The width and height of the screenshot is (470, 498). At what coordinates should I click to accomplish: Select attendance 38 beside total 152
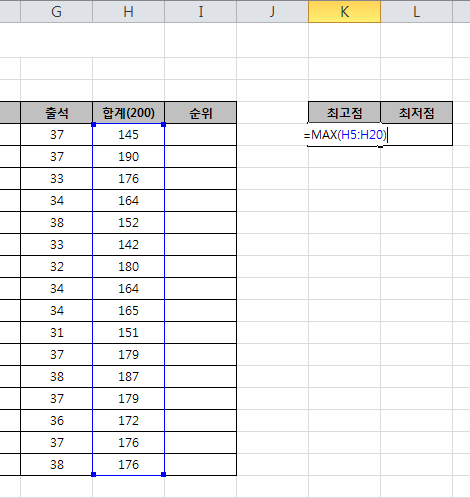(x=56, y=223)
